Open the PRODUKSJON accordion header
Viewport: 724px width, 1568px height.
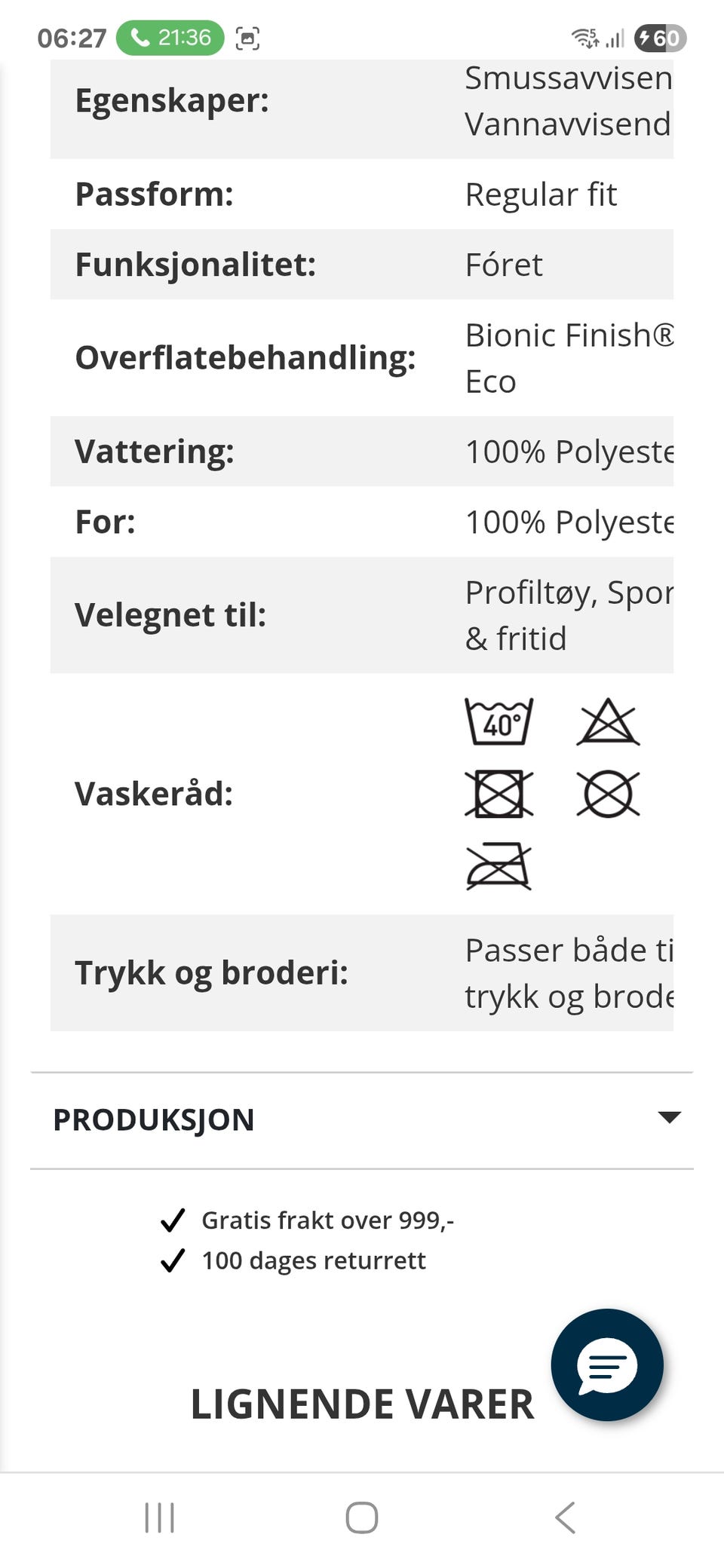362,1120
